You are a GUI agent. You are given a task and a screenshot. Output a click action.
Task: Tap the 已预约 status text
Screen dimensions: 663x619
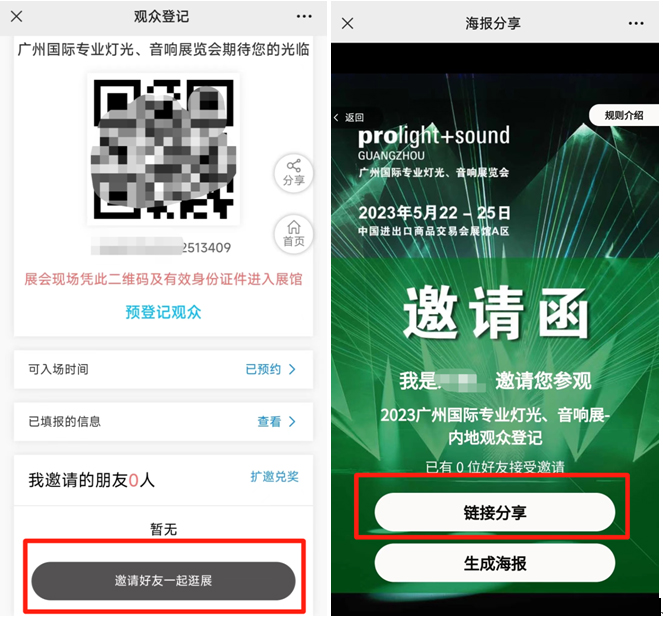click(263, 369)
